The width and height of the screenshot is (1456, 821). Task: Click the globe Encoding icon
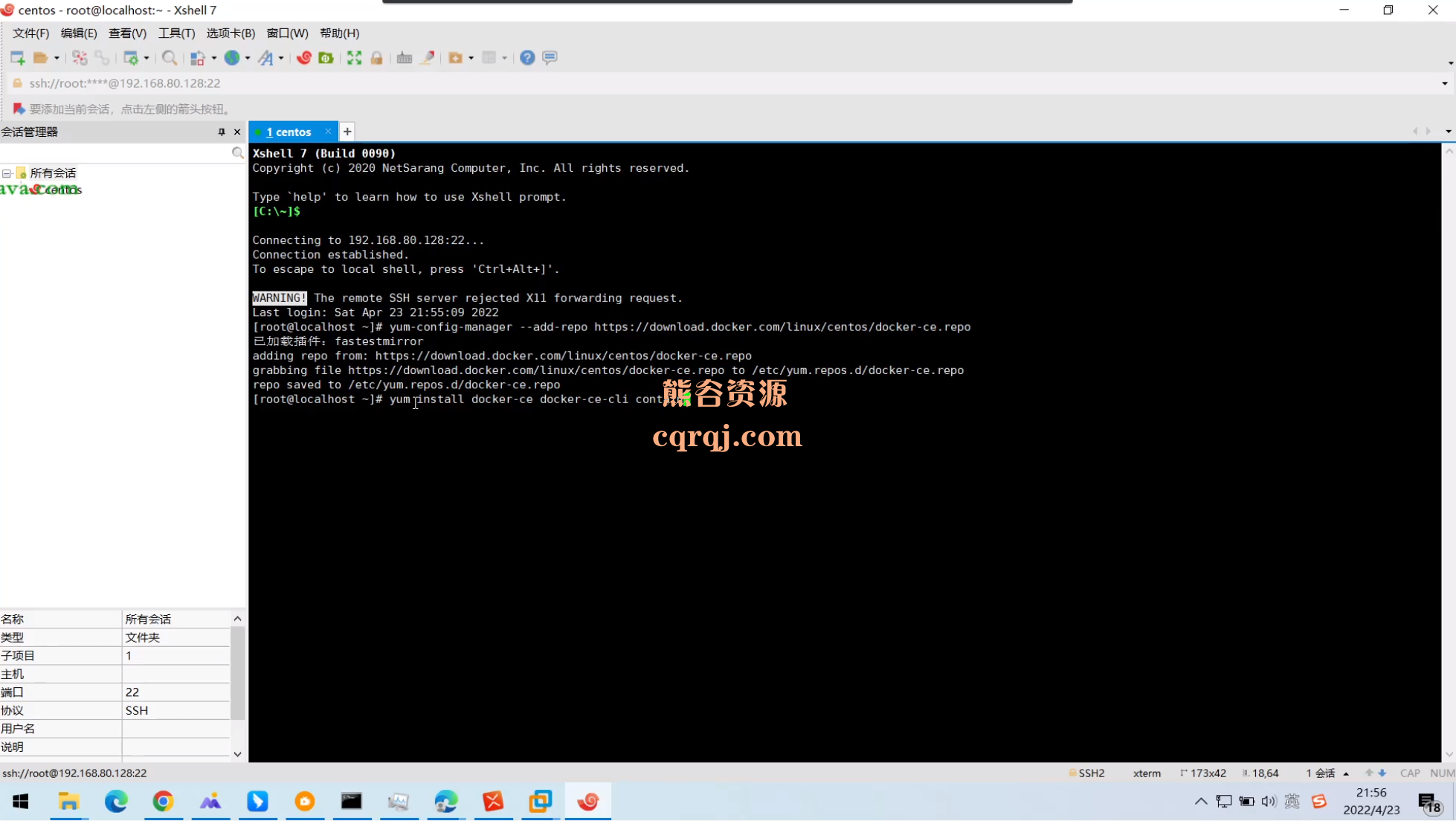232,58
